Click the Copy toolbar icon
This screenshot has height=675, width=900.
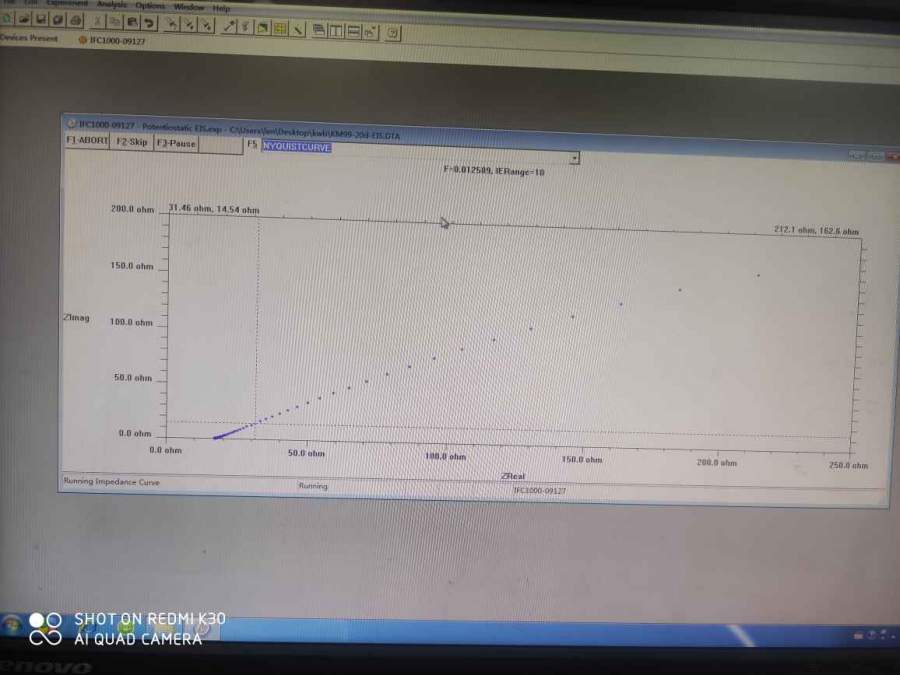(x=115, y=22)
